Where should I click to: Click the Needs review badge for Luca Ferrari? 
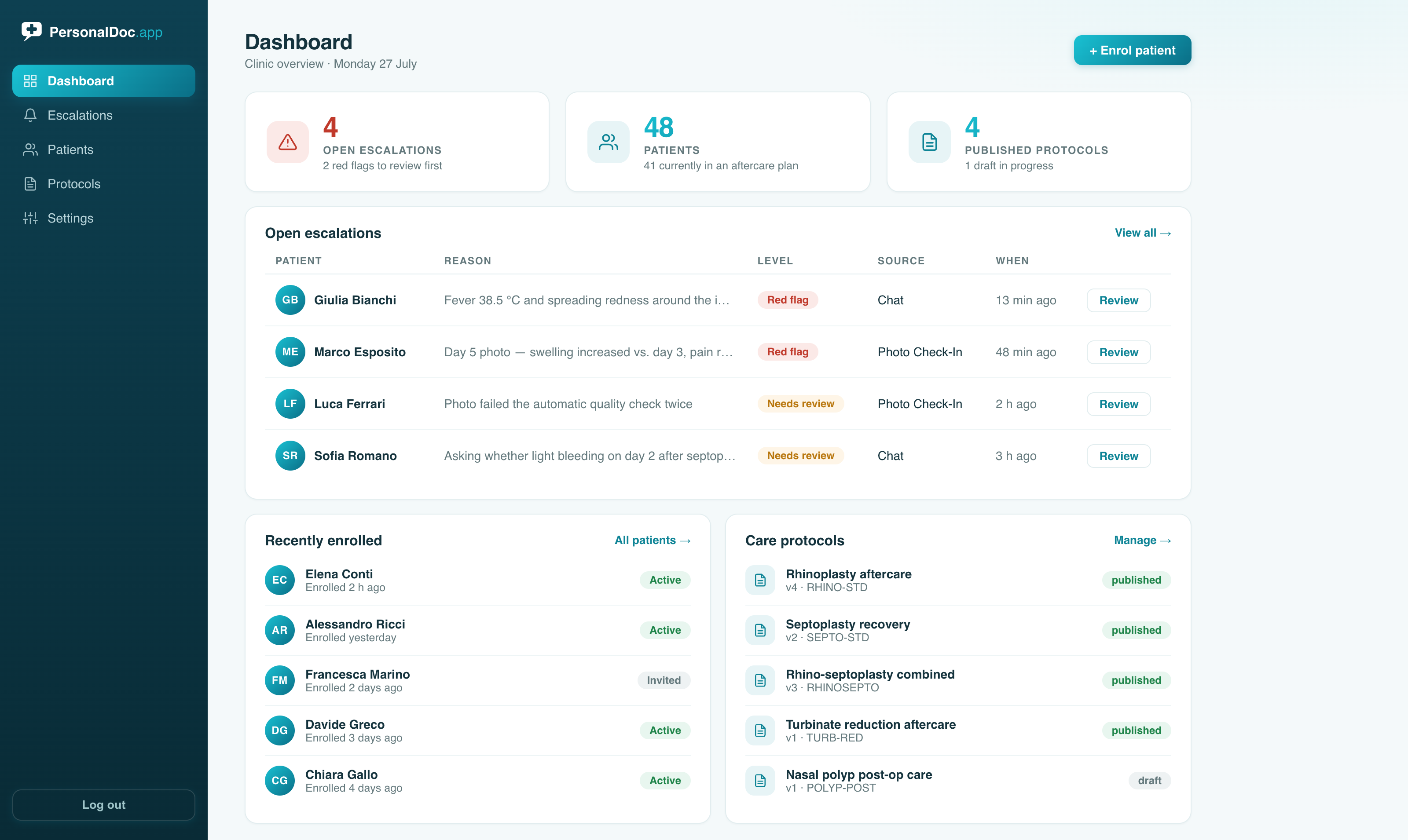pos(800,404)
